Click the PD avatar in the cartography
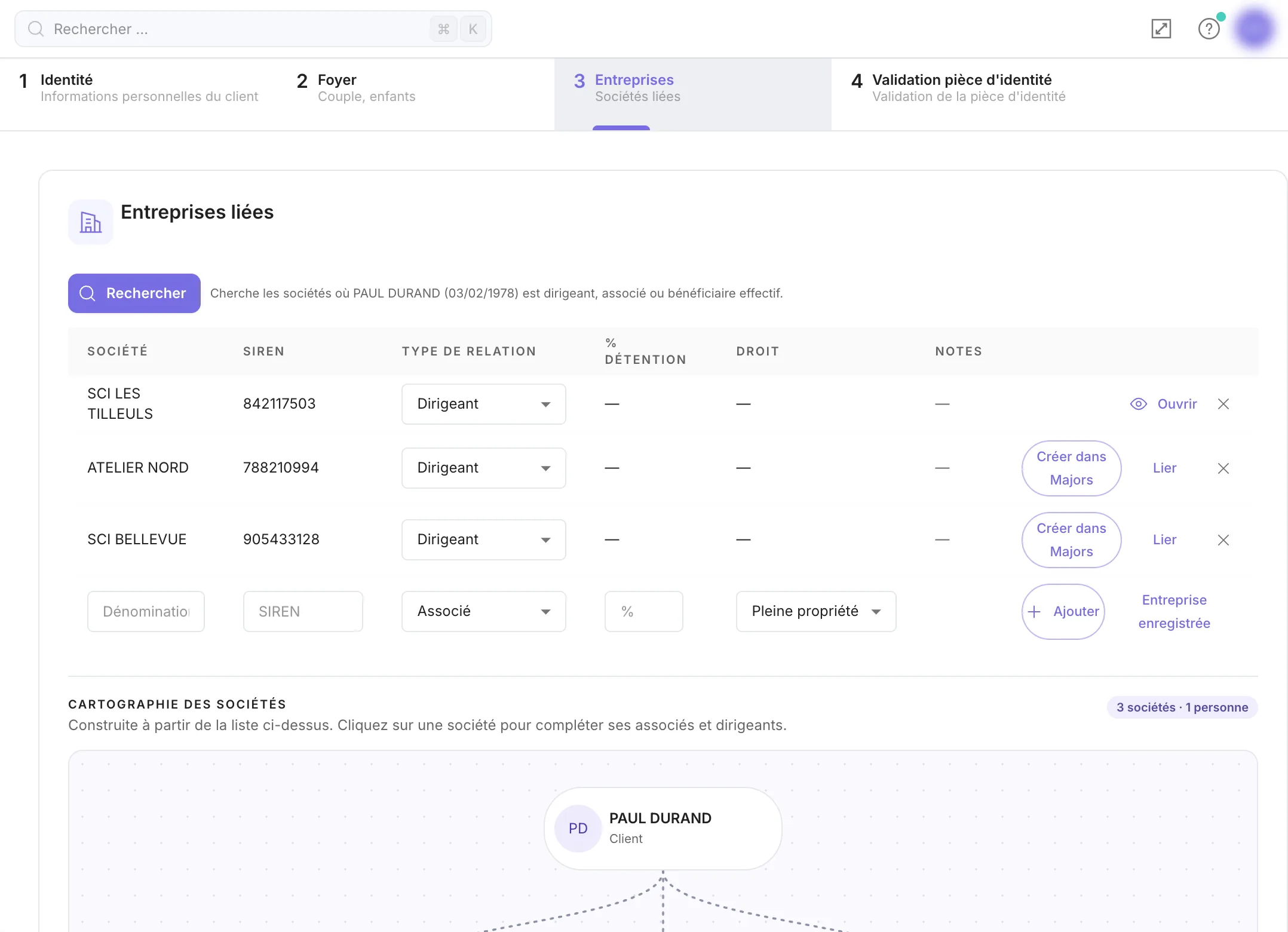The image size is (1288, 932). 578,829
